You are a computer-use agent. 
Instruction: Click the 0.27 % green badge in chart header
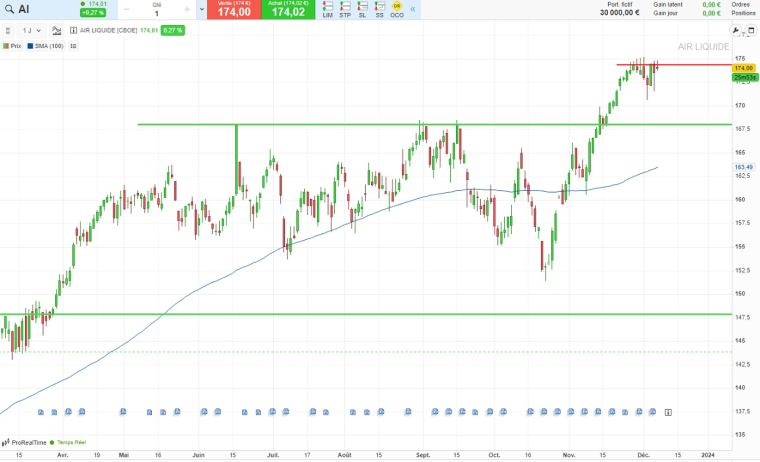click(173, 31)
